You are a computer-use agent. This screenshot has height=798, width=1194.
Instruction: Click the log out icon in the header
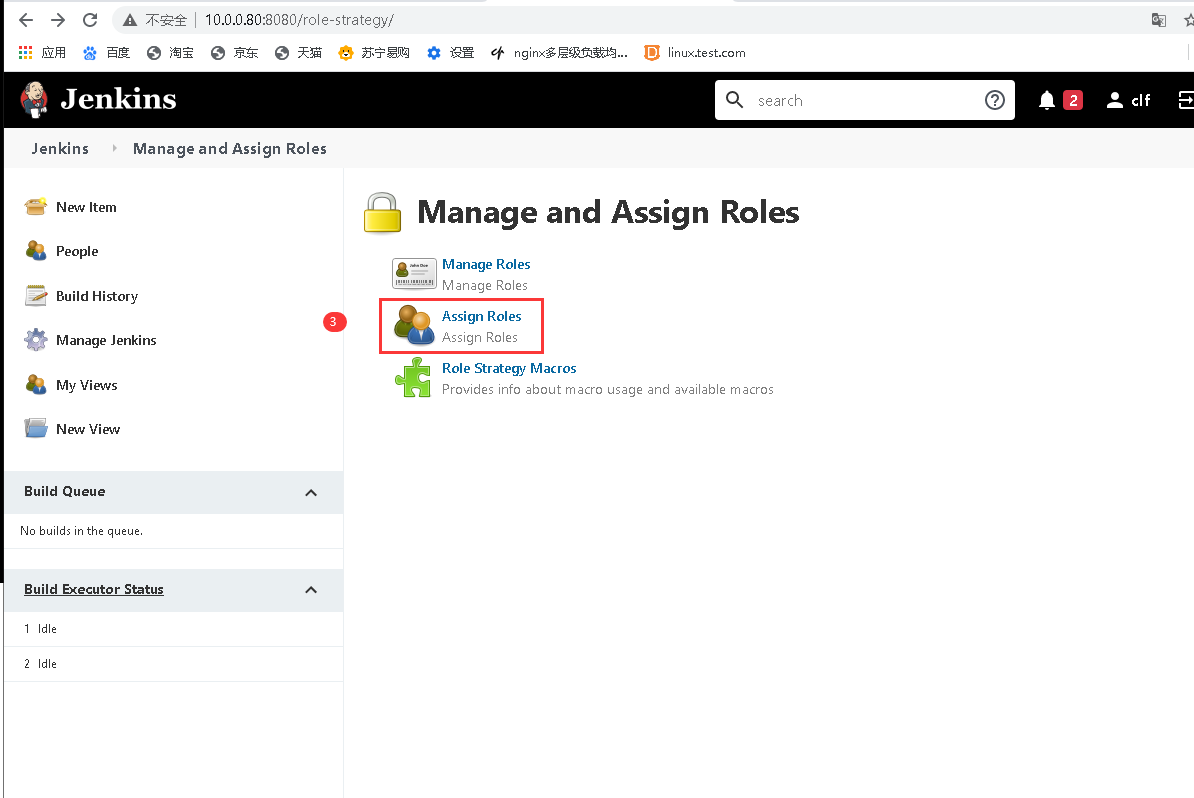pyautogui.click(x=1186, y=101)
